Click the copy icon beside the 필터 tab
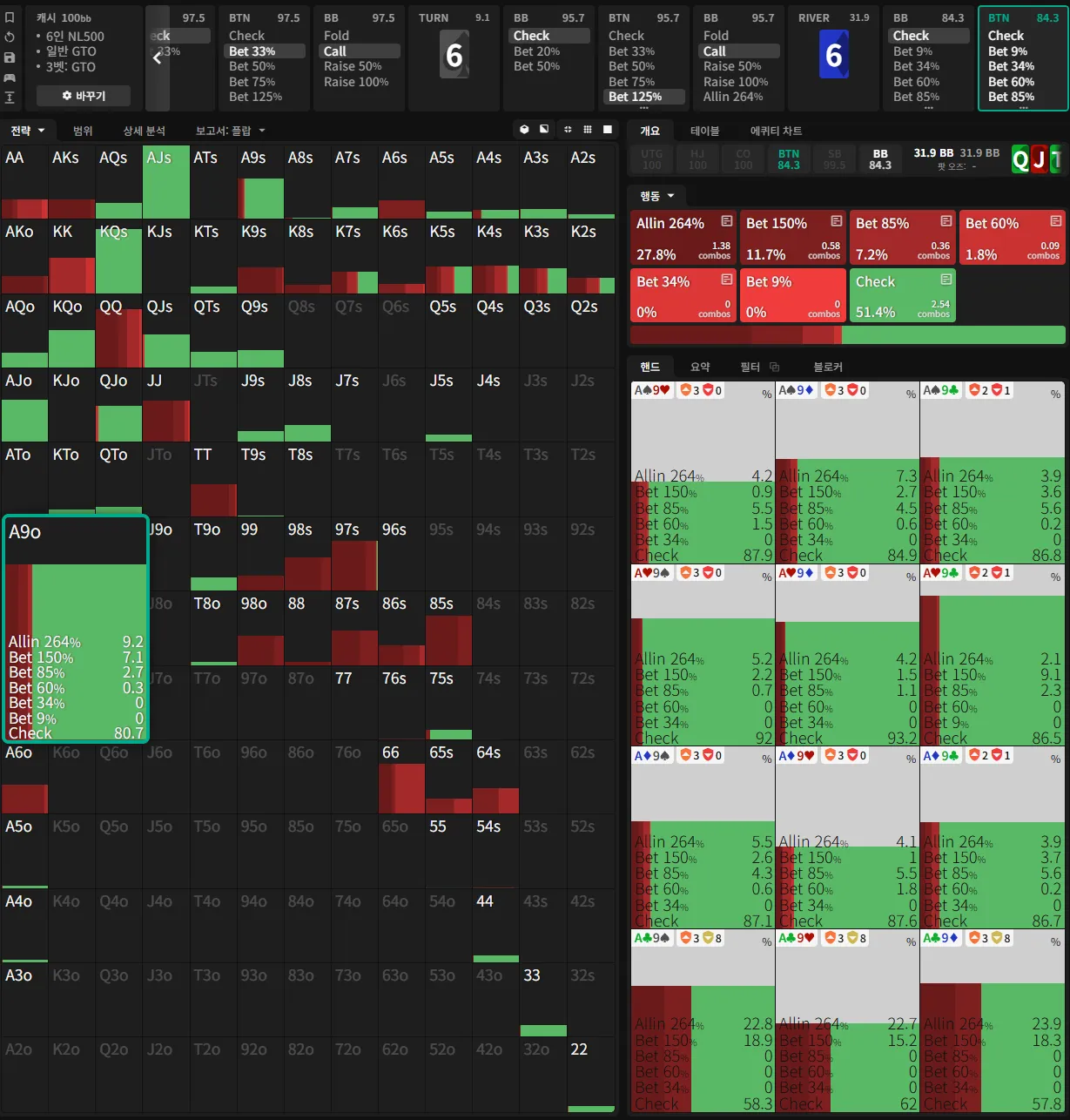This screenshot has height=1120, width=1070. point(774,368)
